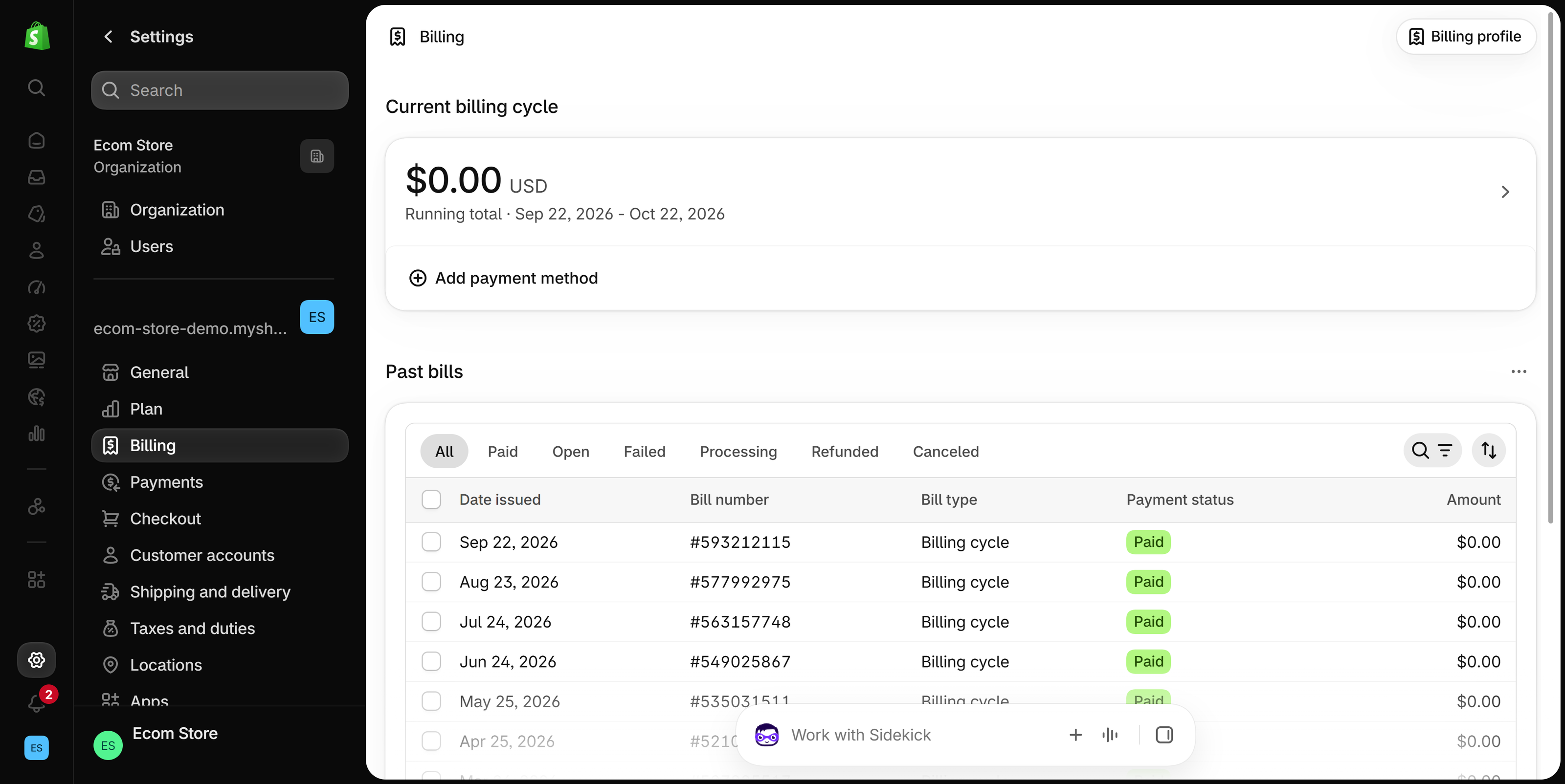Open the Products tag icon in rail
Screen dimensions: 1565x784
pos(37,214)
